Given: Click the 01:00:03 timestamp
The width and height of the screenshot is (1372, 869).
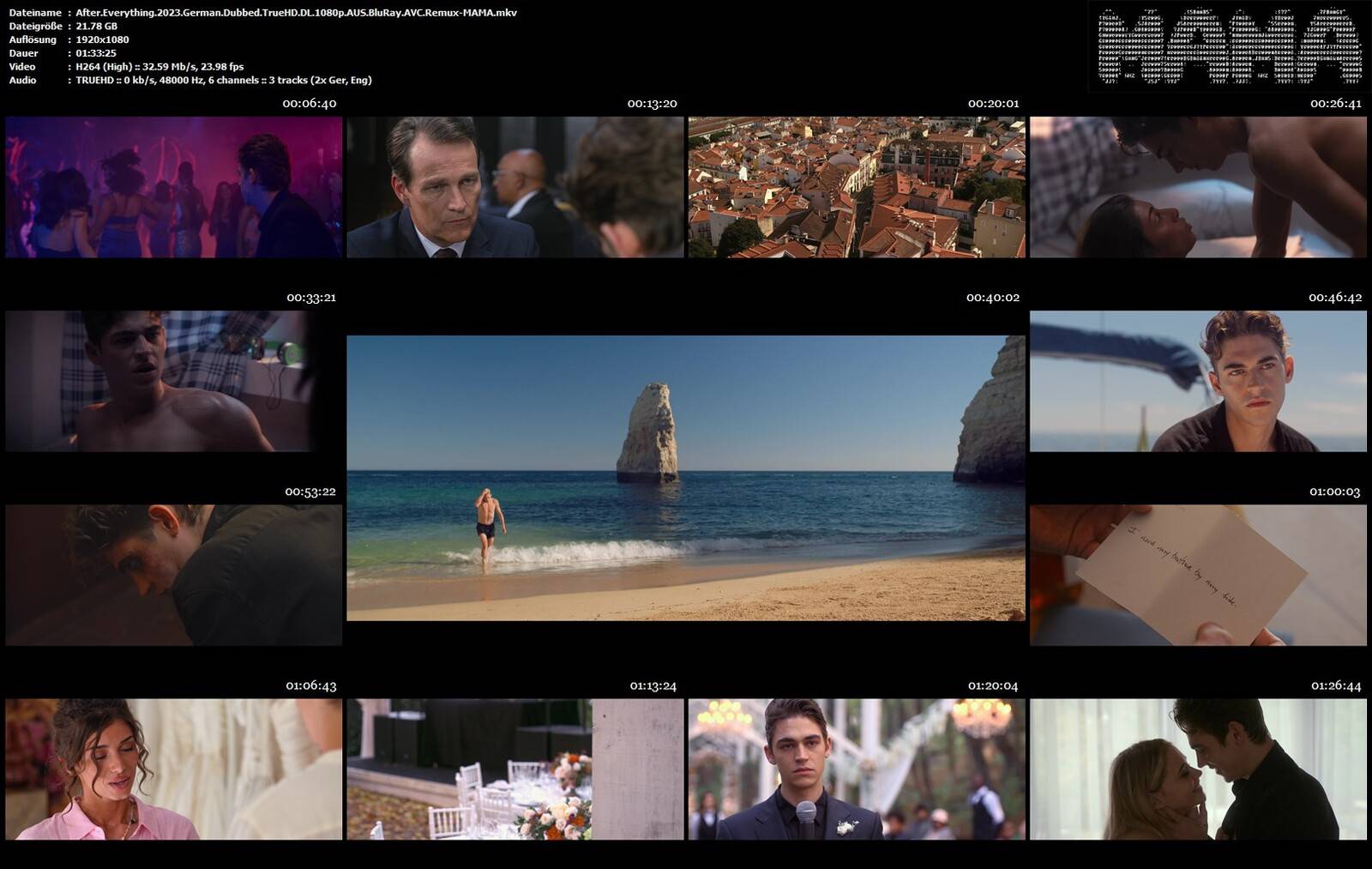Looking at the screenshot, I should tap(1334, 492).
